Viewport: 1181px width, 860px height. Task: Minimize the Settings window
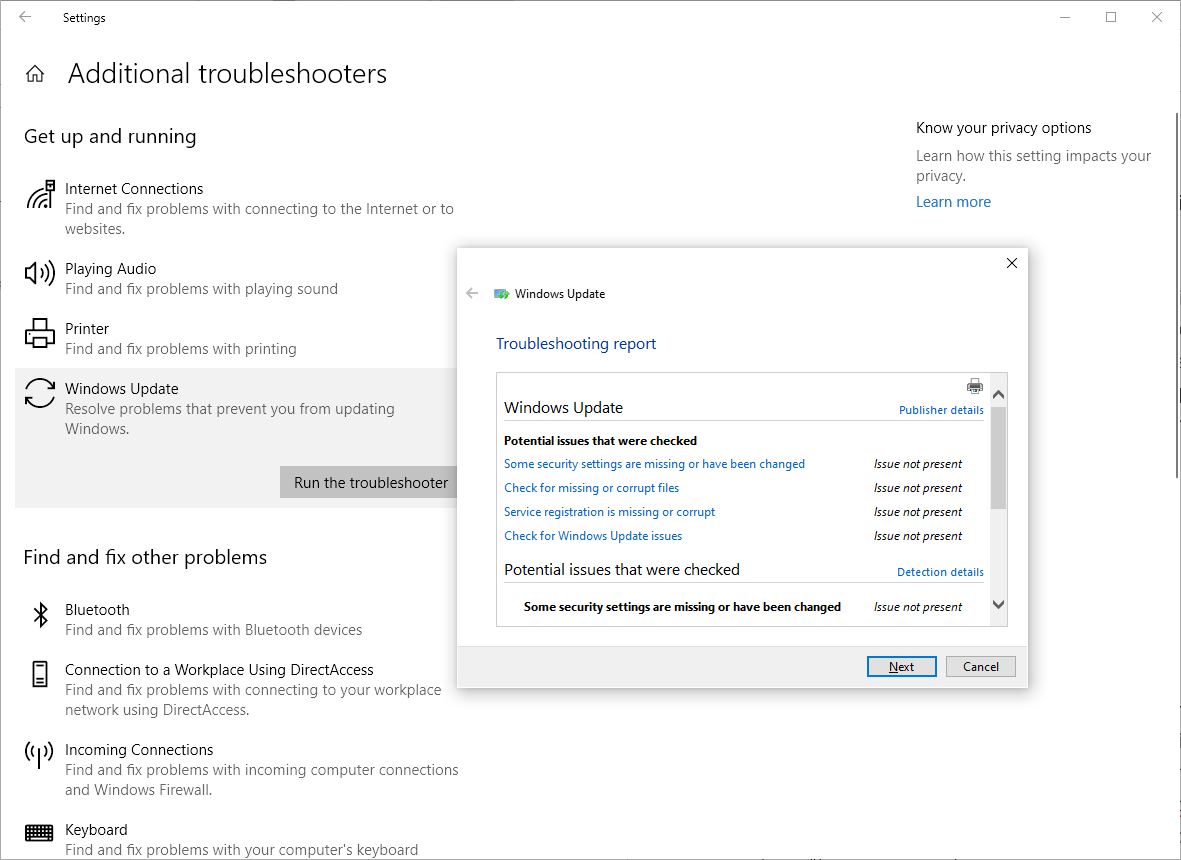point(1065,17)
